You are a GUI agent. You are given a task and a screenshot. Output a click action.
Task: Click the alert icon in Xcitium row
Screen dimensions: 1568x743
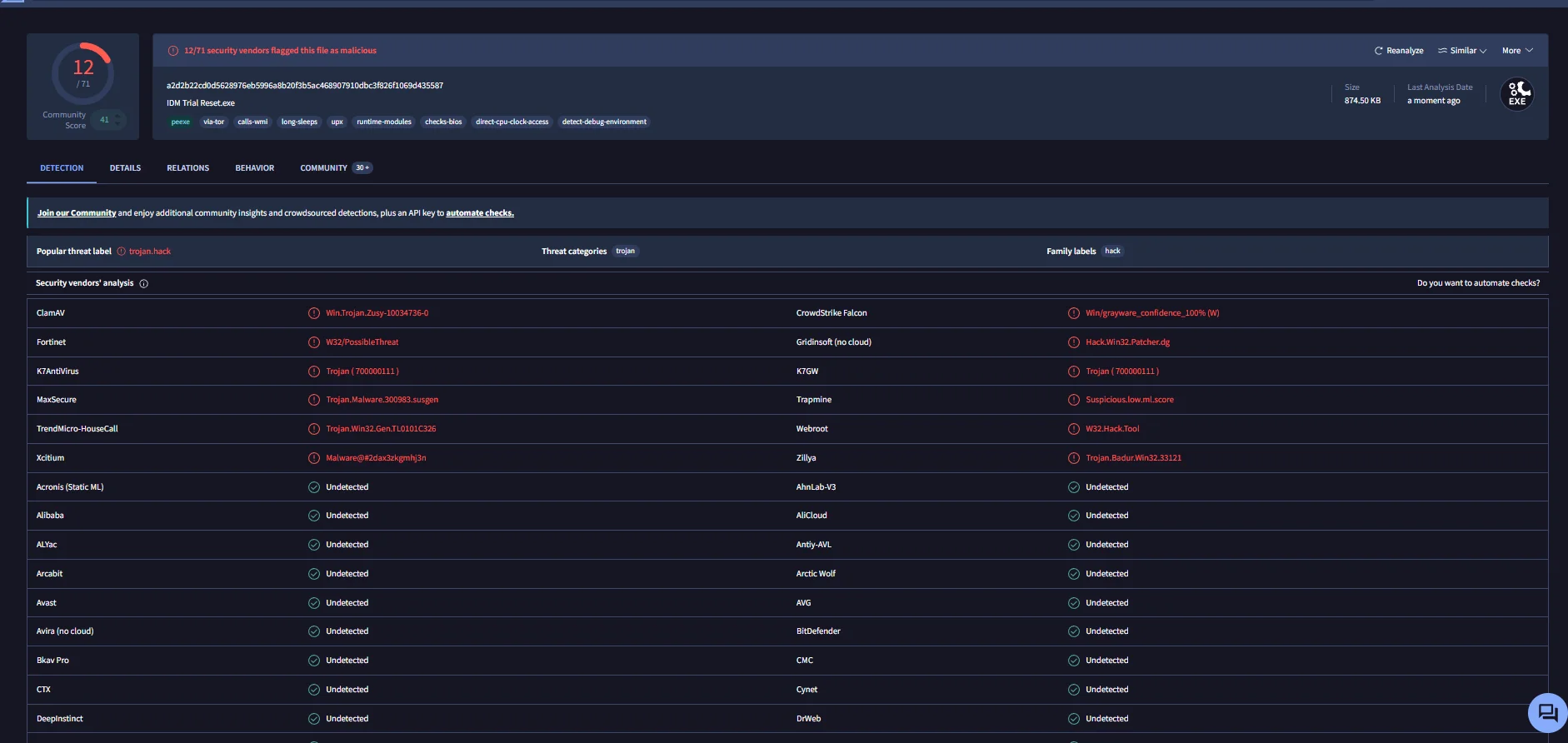tap(314, 458)
